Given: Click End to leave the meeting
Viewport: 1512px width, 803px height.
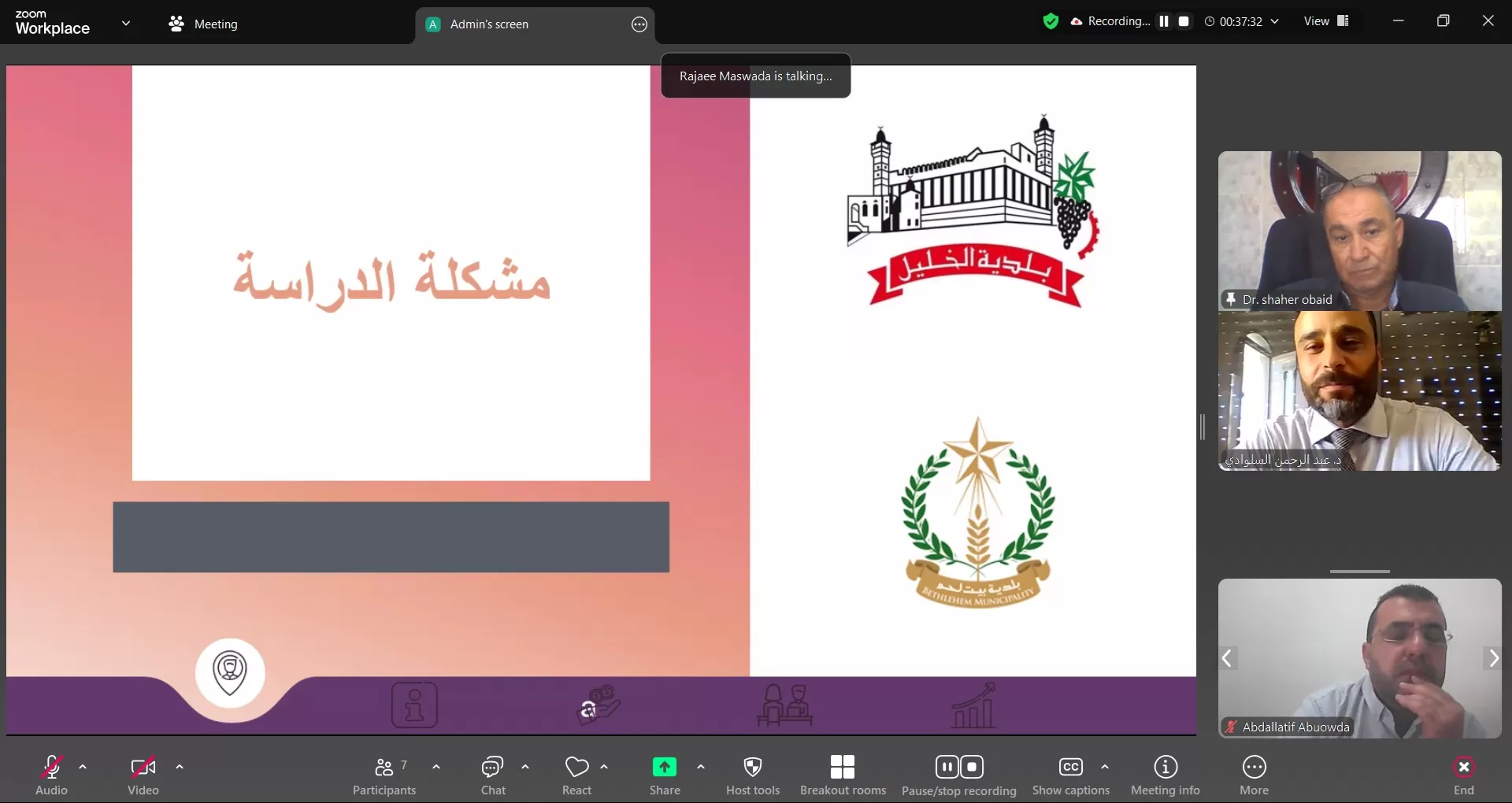Looking at the screenshot, I should [x=1463, y=775].
